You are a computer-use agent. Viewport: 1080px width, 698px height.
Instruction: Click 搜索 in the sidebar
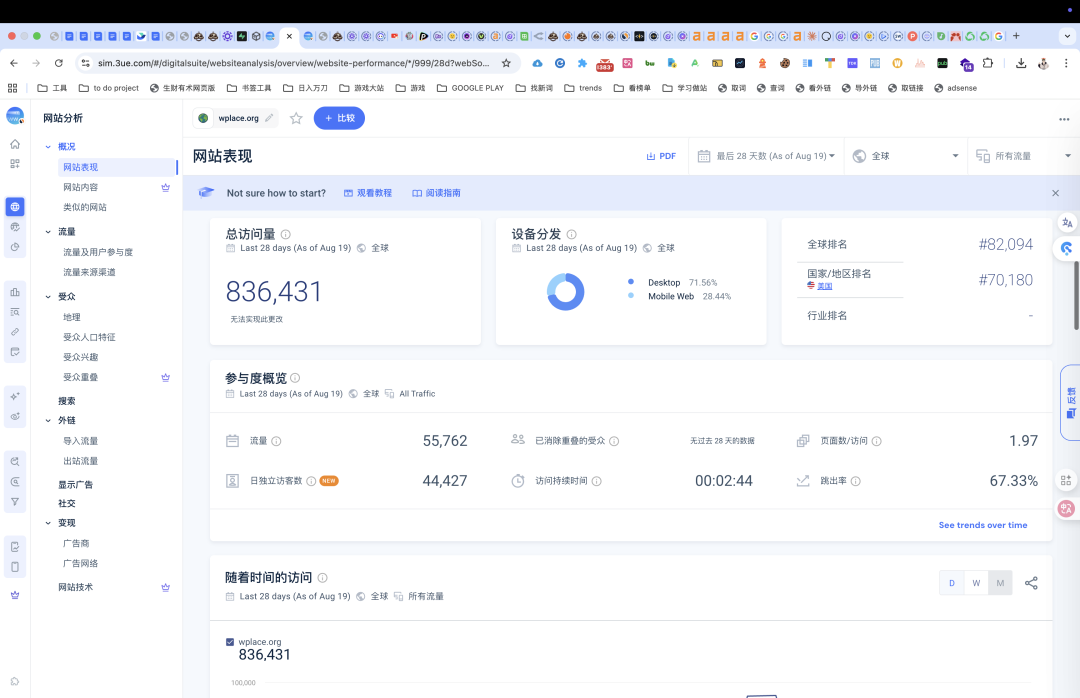67,401
